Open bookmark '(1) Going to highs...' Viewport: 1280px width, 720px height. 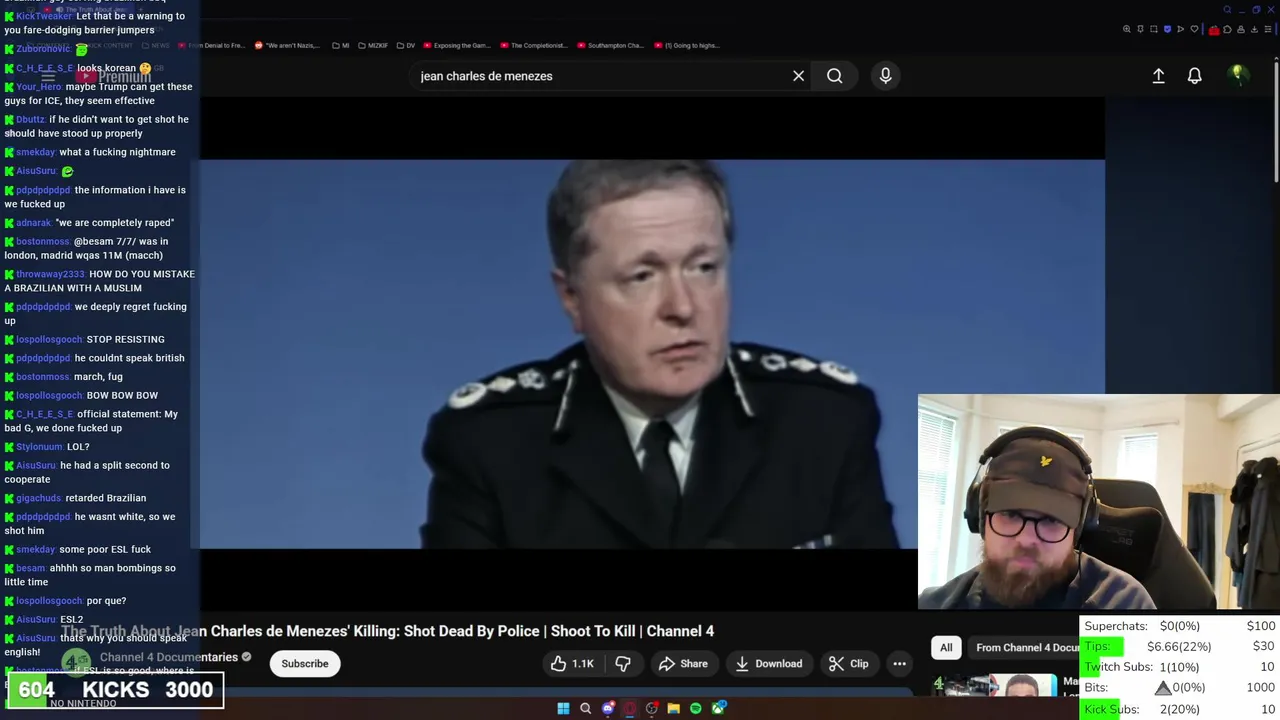[x=687, y=45]
